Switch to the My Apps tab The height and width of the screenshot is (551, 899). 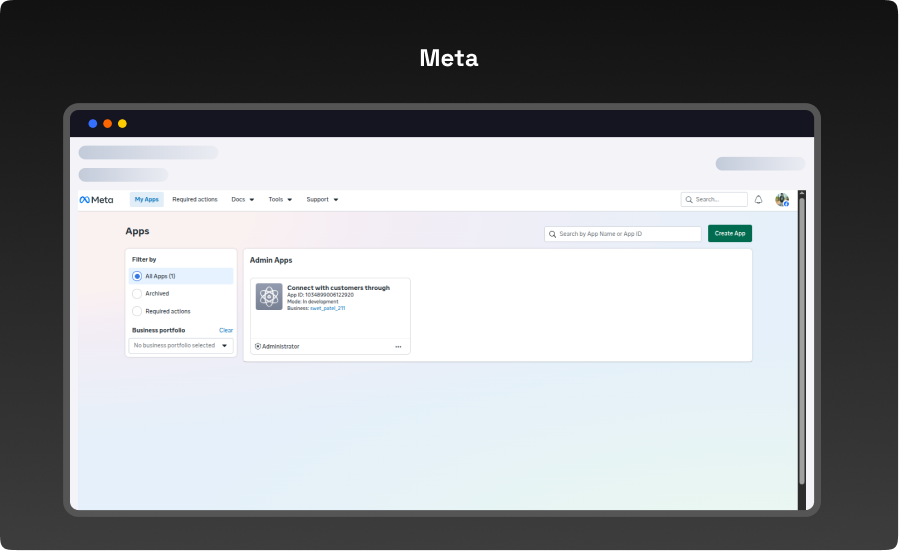point(147,200)
